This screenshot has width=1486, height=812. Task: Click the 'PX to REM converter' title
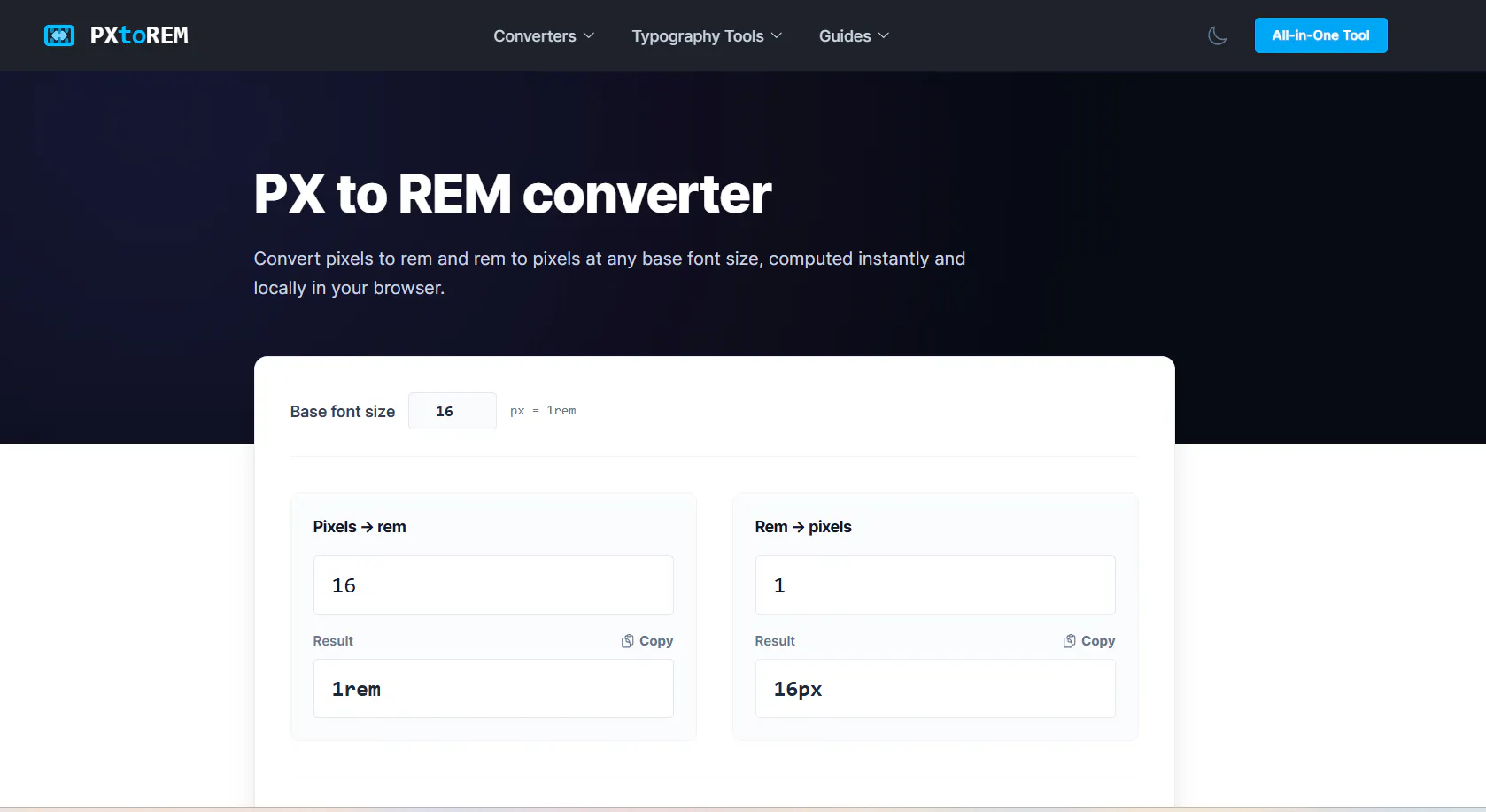(x=513, y=194)
